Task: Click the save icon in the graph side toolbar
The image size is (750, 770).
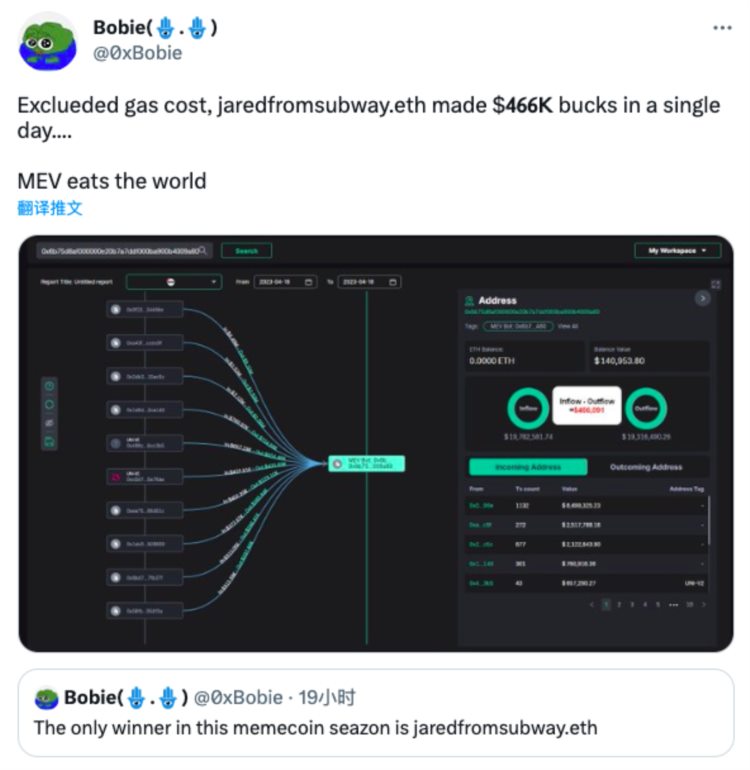Action: pos(50,441)
